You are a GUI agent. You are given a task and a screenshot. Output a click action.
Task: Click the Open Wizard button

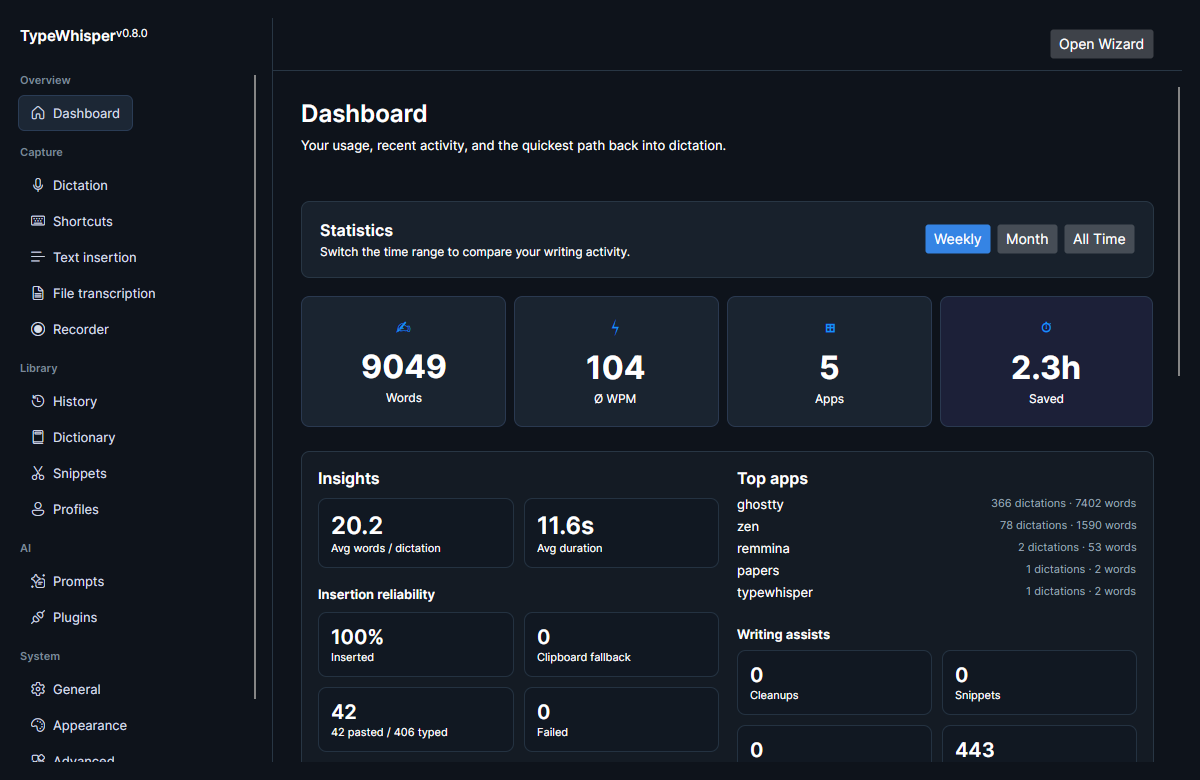1101,44
